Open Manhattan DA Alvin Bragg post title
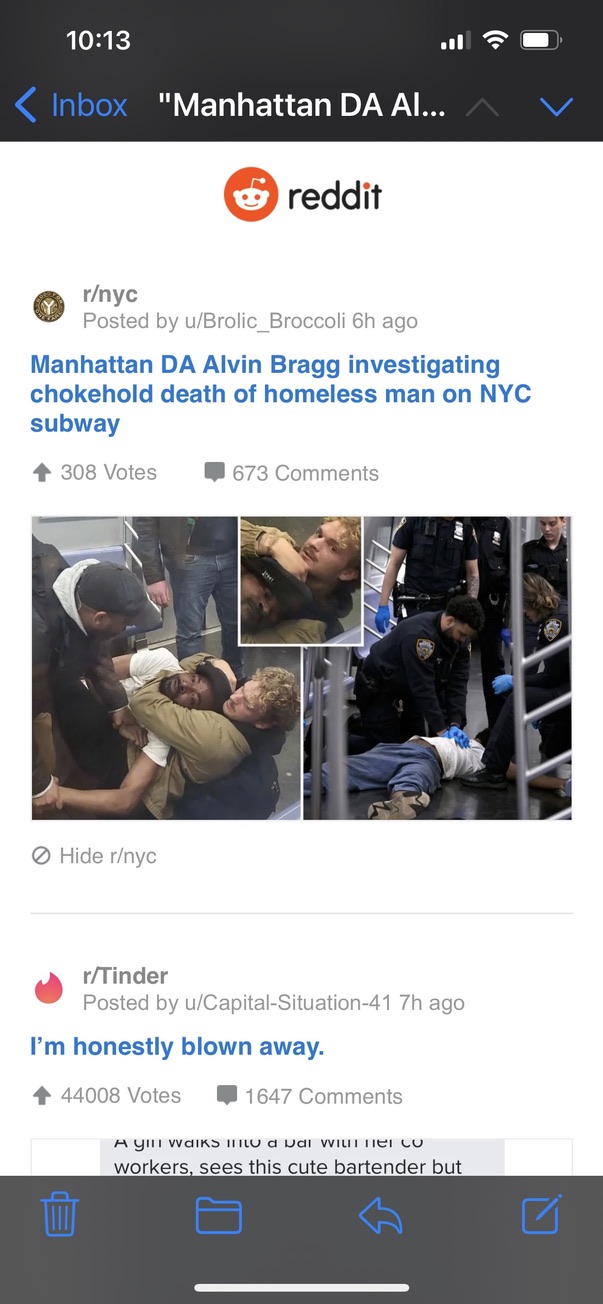Screen dimensions: 603x1304 (280, 393)
